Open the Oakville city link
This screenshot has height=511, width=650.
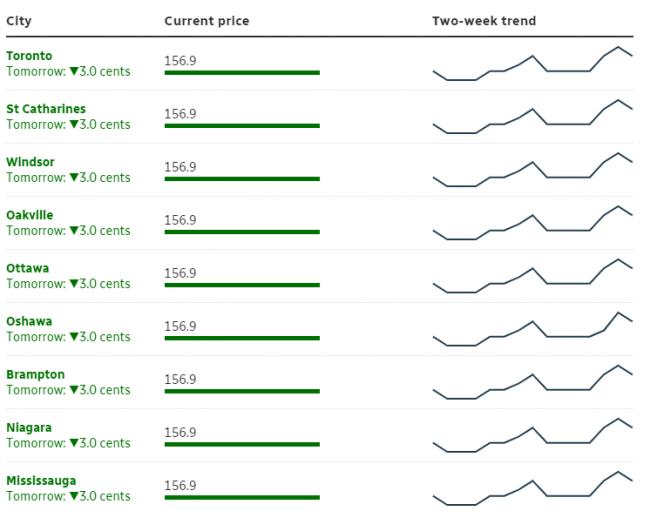click(x=29, y=215)
